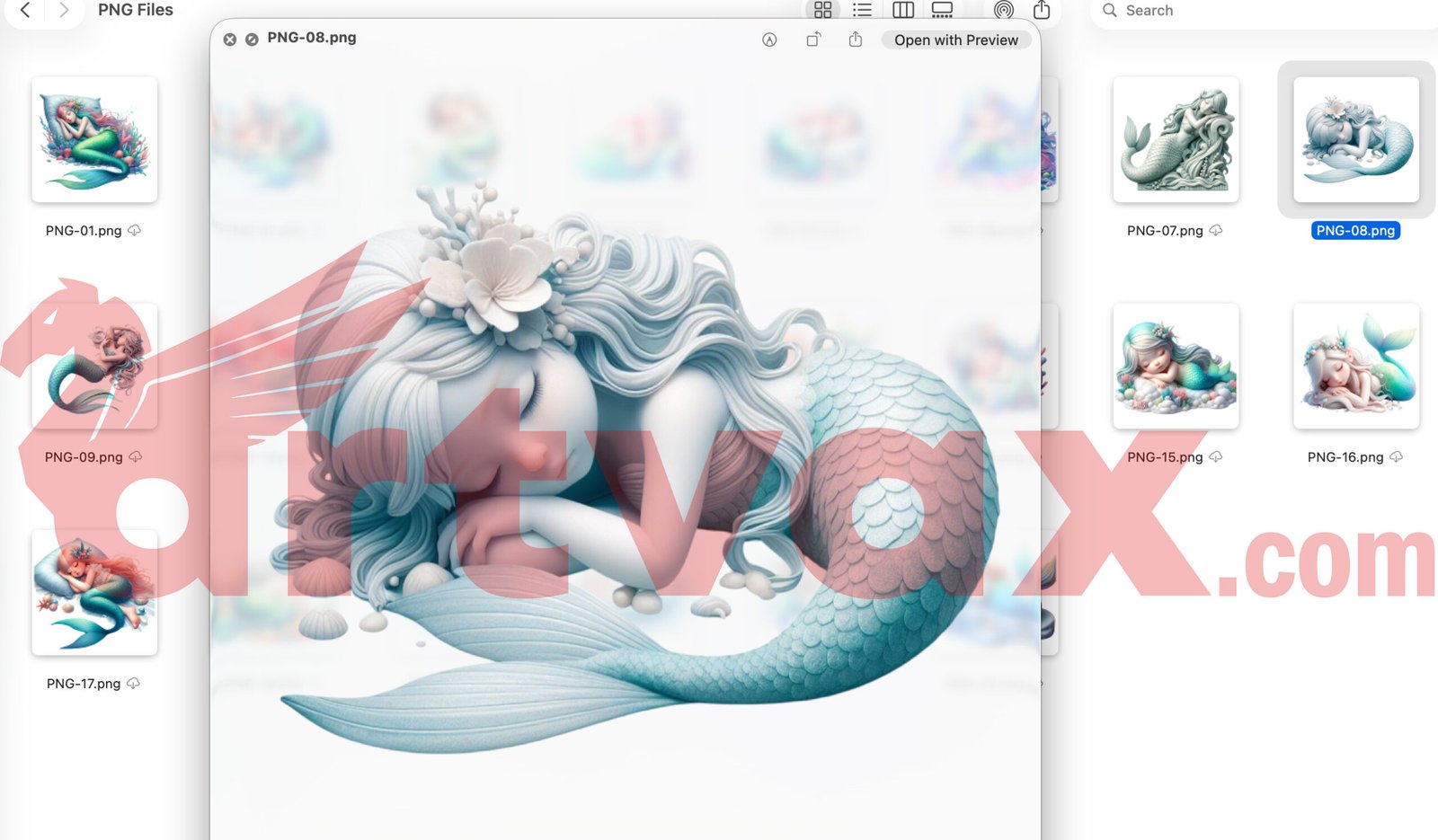
Task: Click the AirDrop icon in Finder toolbar
Action: point(1004,10)
